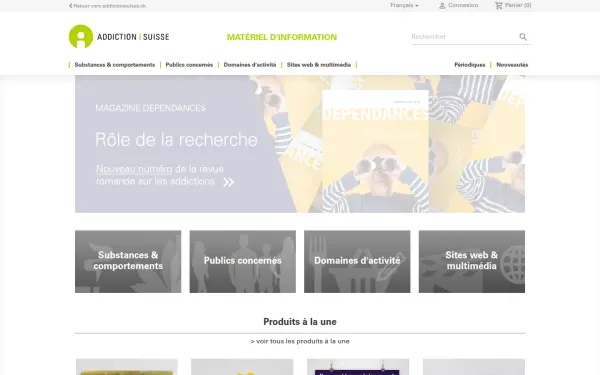Screen dimensions: 600x375
Task: Open Publics concernés menu item
Action: [x=189, y=65]
